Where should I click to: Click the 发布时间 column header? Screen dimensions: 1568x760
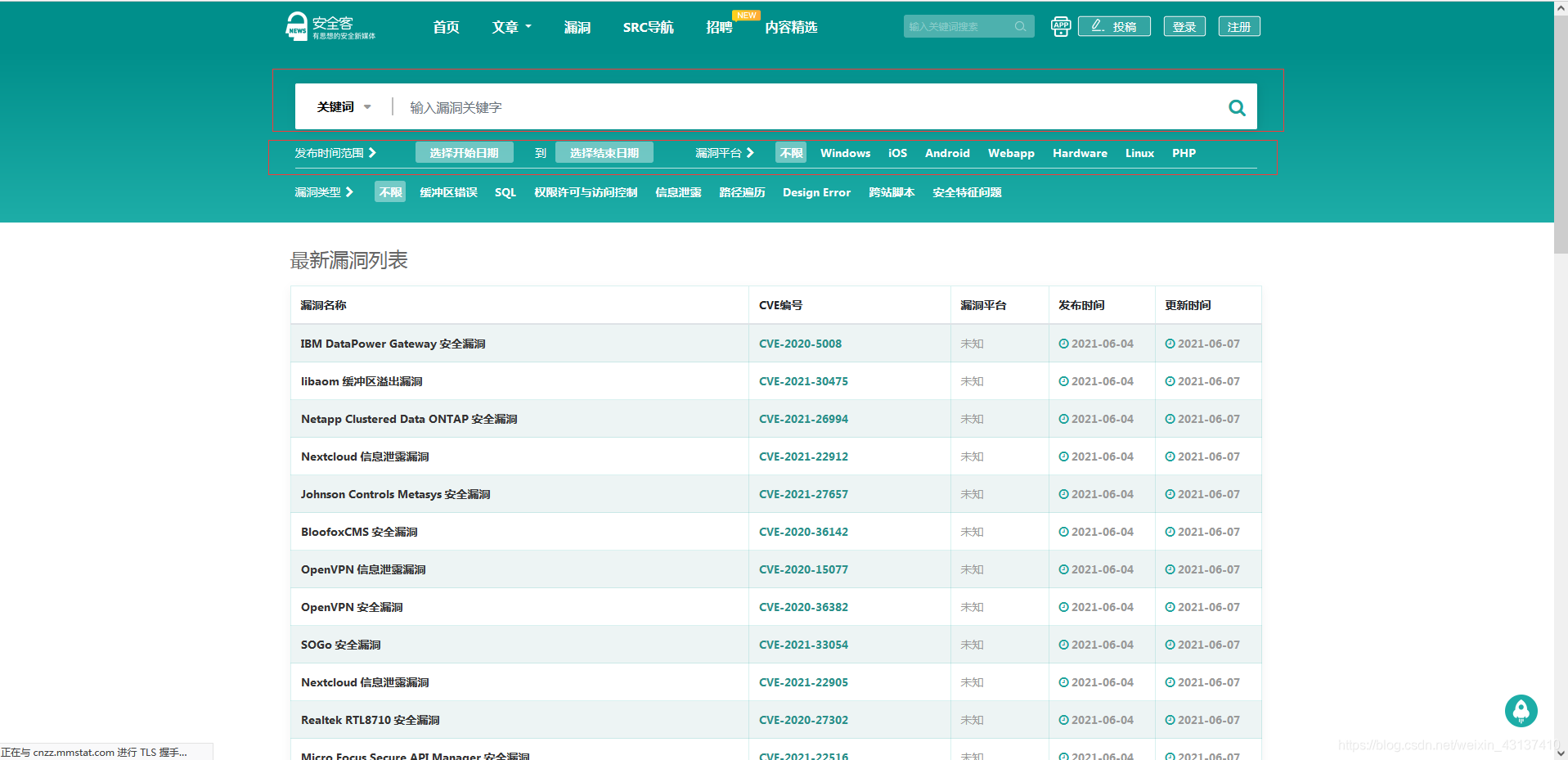(1081, 305)
